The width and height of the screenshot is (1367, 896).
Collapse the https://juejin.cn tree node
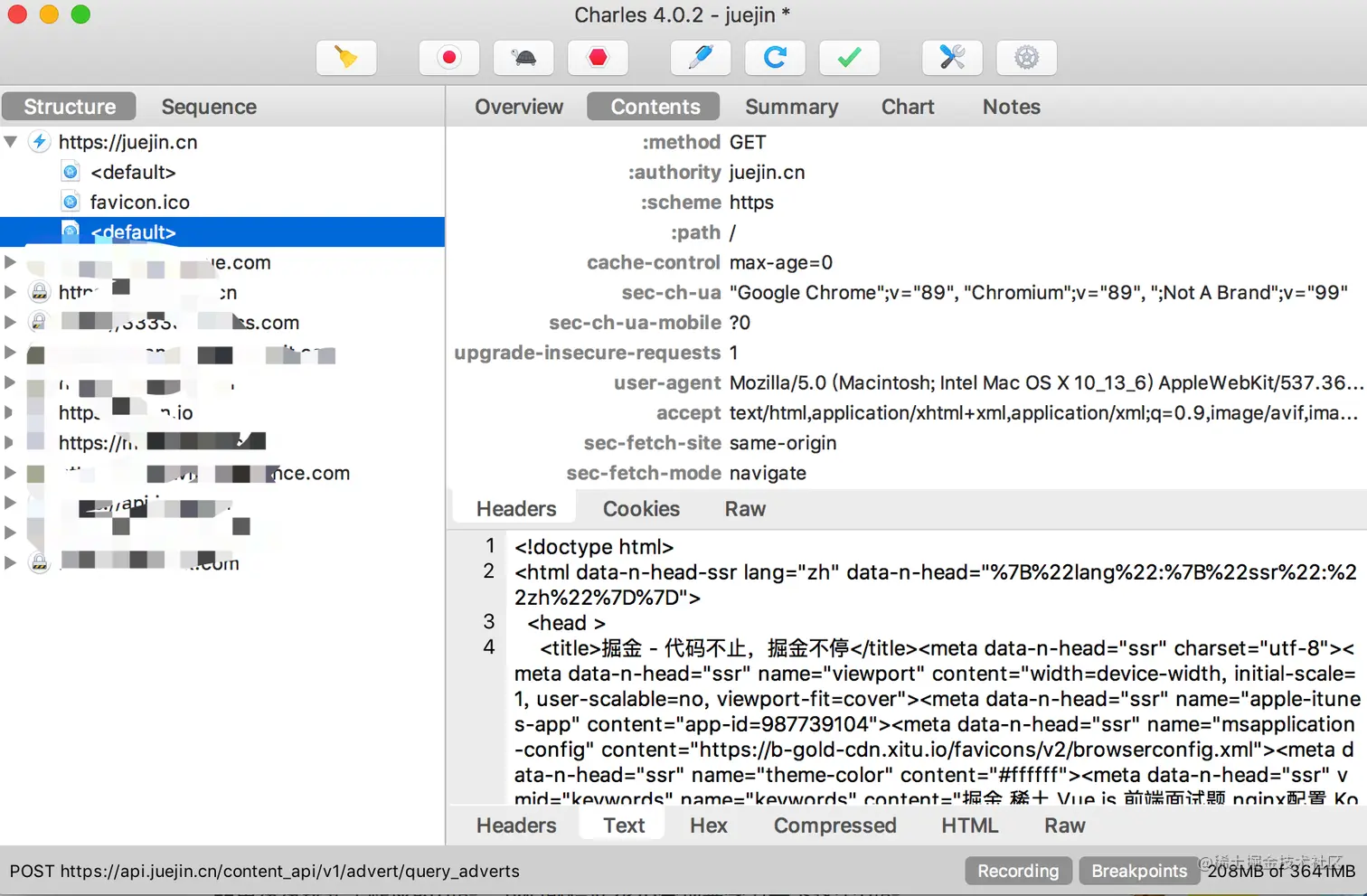11,142
